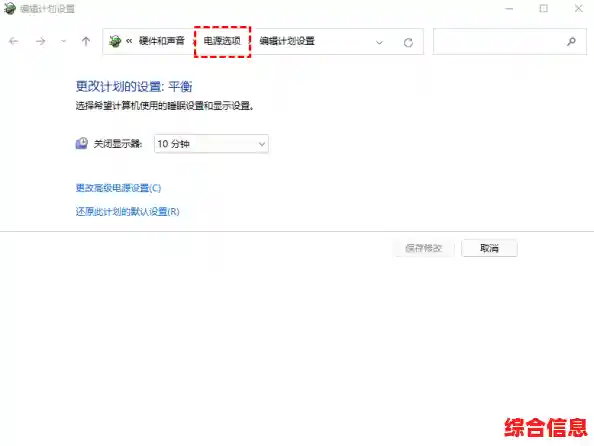Click the search magnifier icon
Viewport: 594px width, 446px height.
(x=571, y=41)
